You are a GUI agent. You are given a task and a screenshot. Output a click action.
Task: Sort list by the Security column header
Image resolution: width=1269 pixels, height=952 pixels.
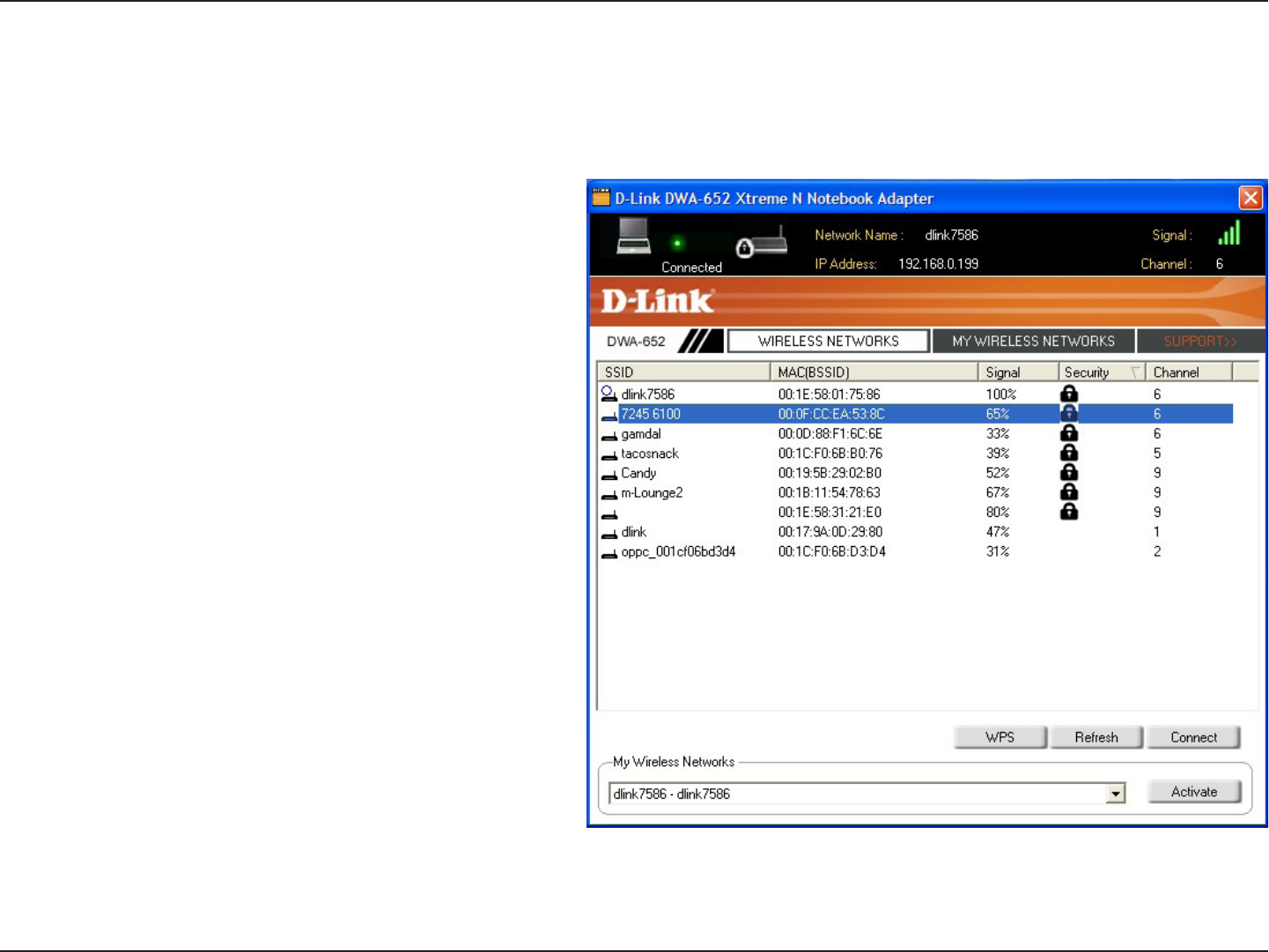[x=1102, y=373]
